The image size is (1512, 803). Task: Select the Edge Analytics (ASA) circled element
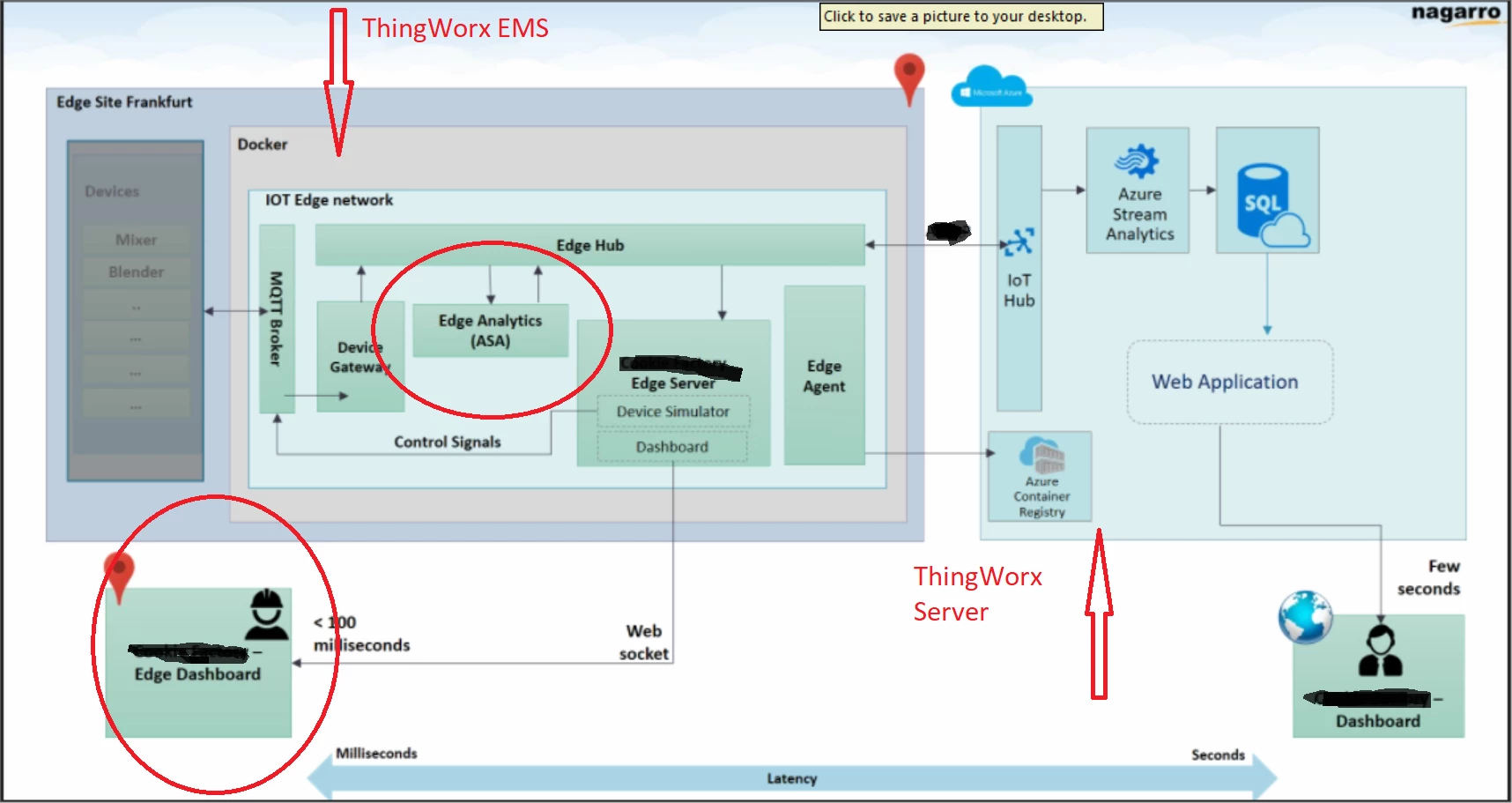[491, 331]
